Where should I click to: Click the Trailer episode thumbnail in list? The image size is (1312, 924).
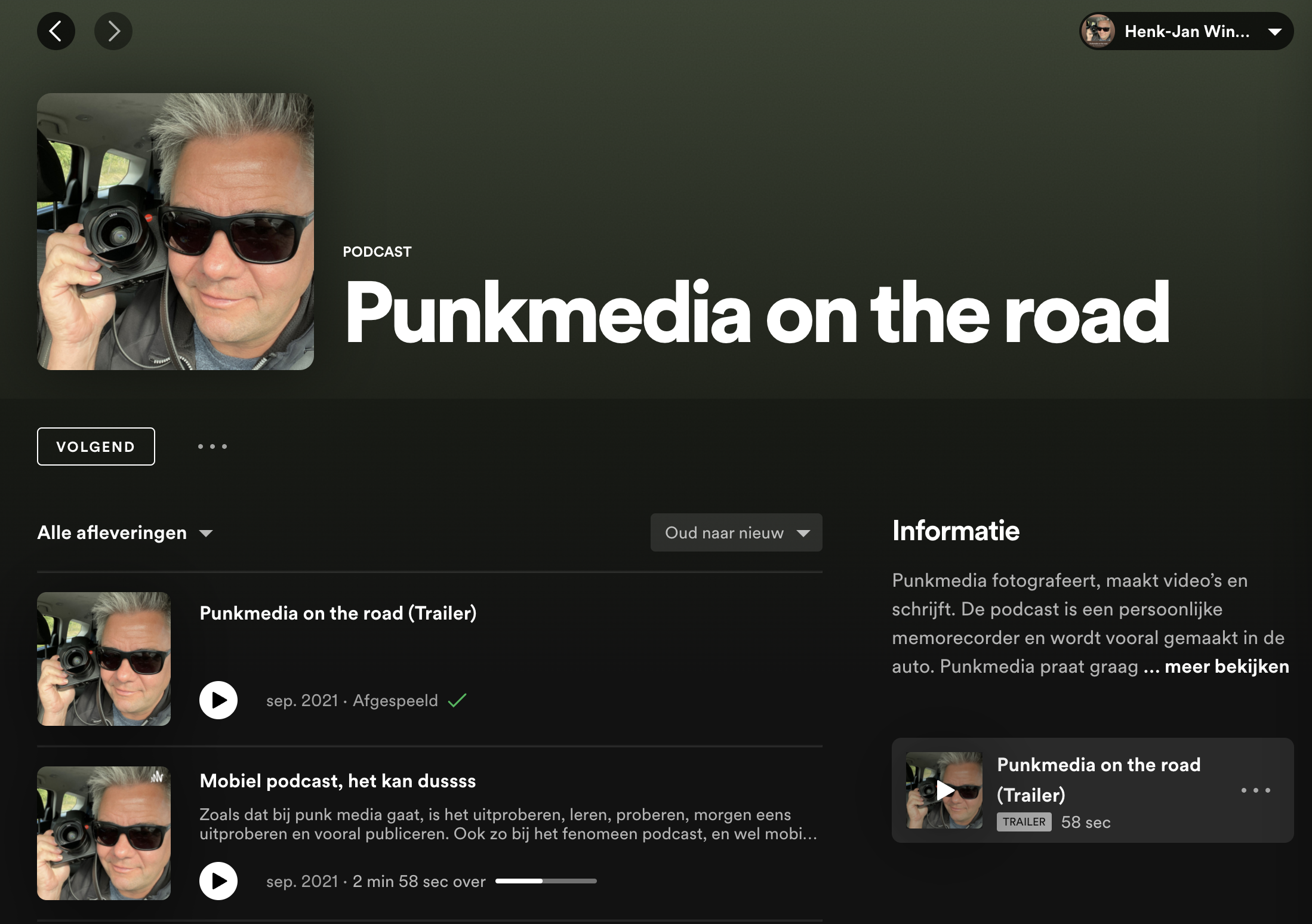pyautogui.click(x=104, y=659)
